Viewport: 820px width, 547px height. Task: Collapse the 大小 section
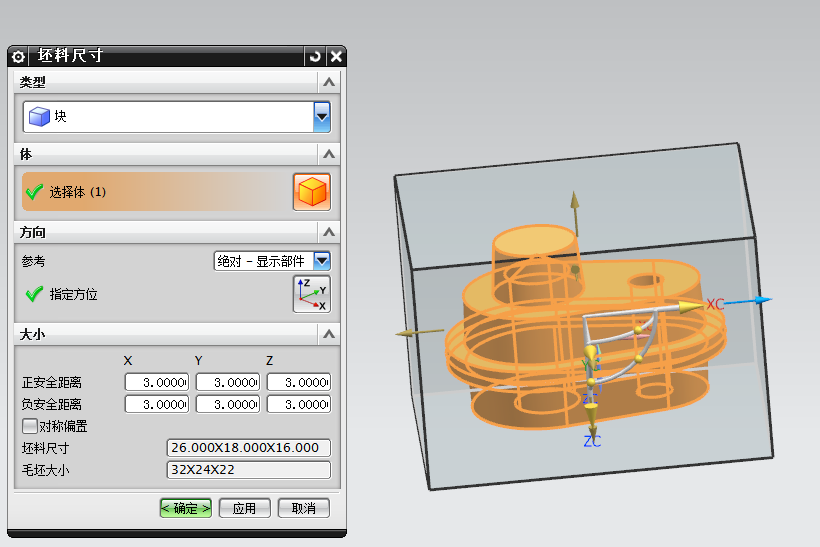click(329, 334)
